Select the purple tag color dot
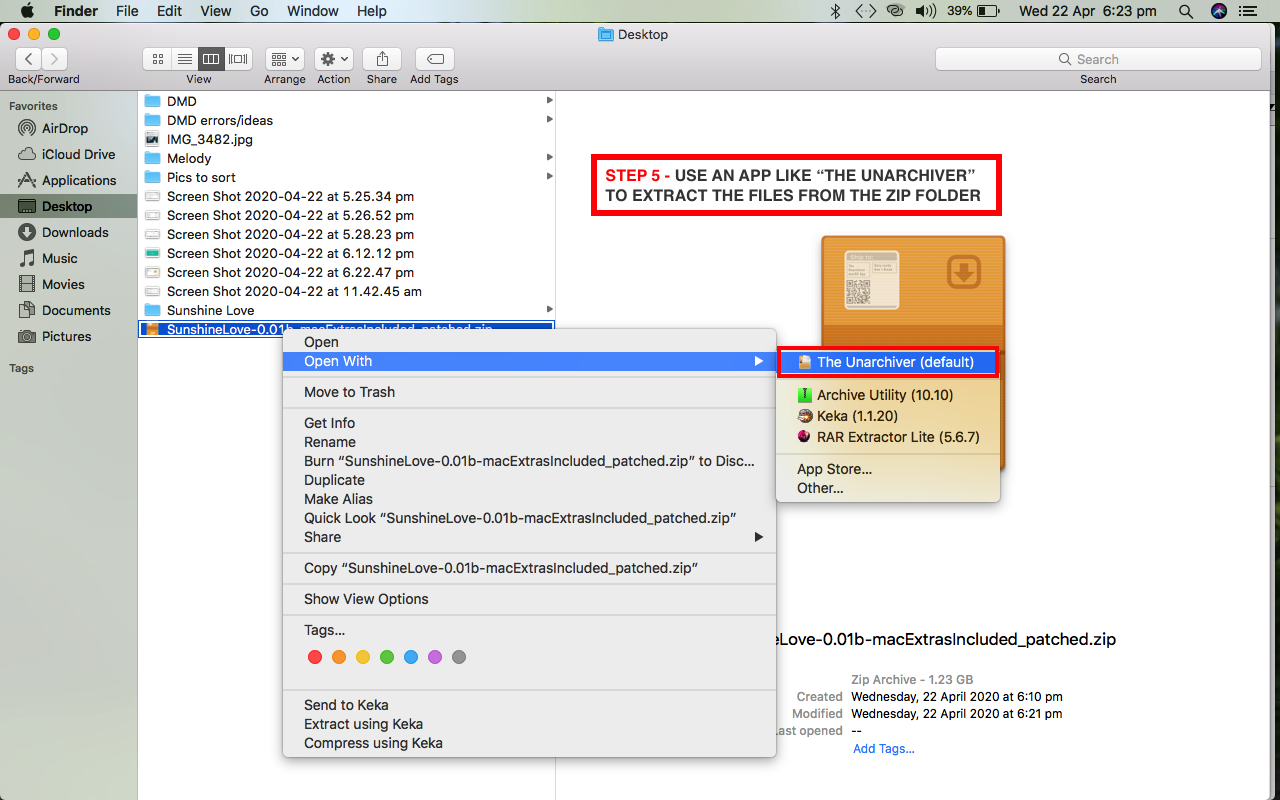Viewport: 1280px width, 800px height. point(435,657)
